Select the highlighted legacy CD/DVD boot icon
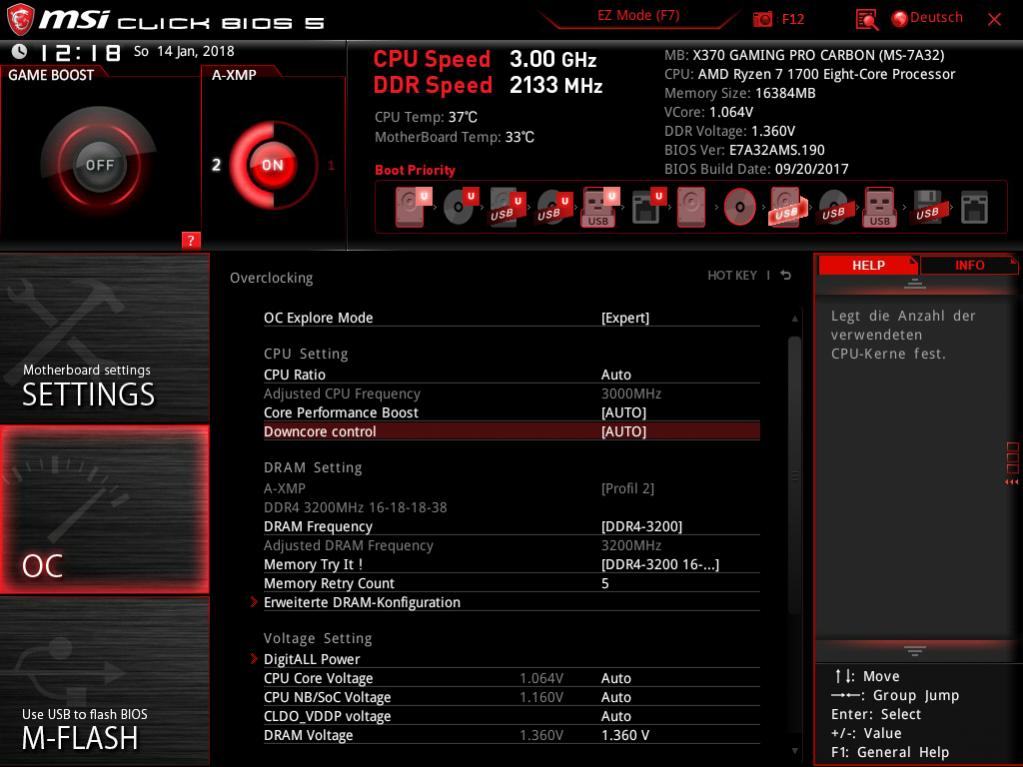 tap(740, 207)
